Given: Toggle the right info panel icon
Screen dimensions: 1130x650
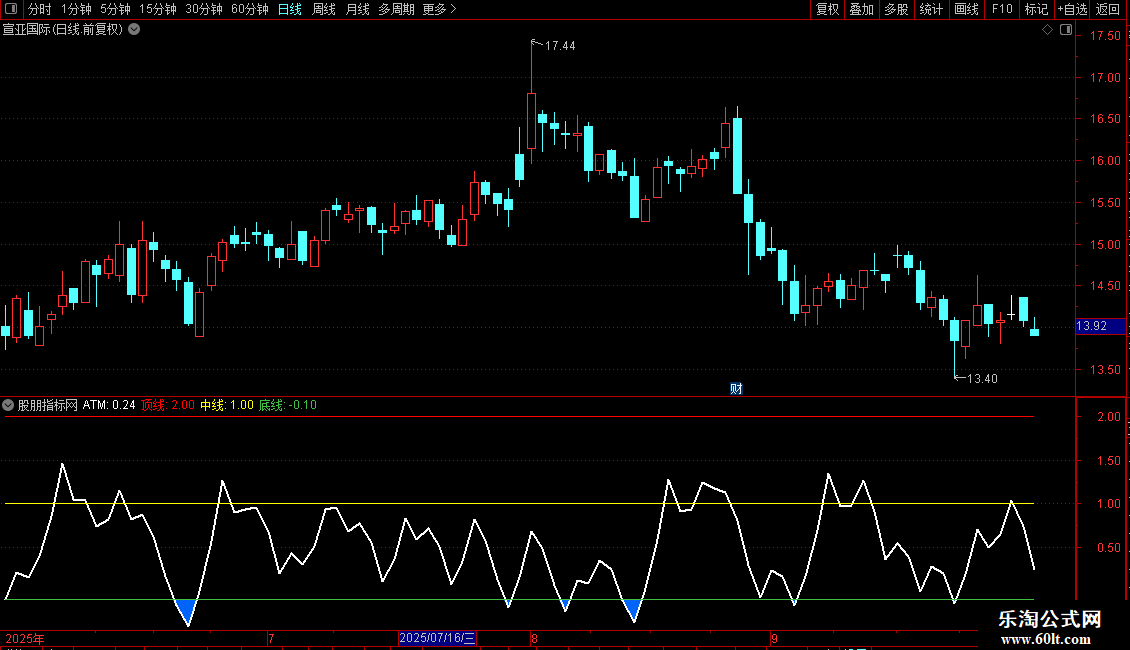Looking at the screenshot, I should pos(1066,30).
